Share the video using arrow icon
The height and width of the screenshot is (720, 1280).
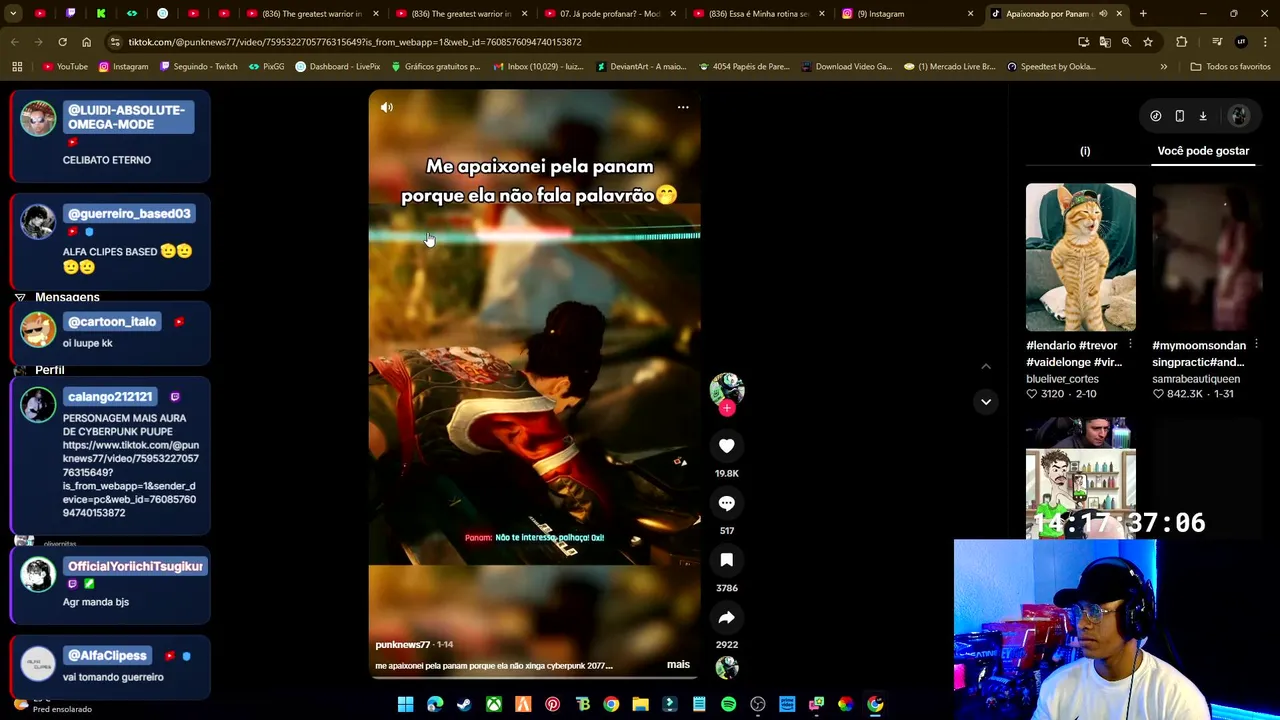coord(727,617)
